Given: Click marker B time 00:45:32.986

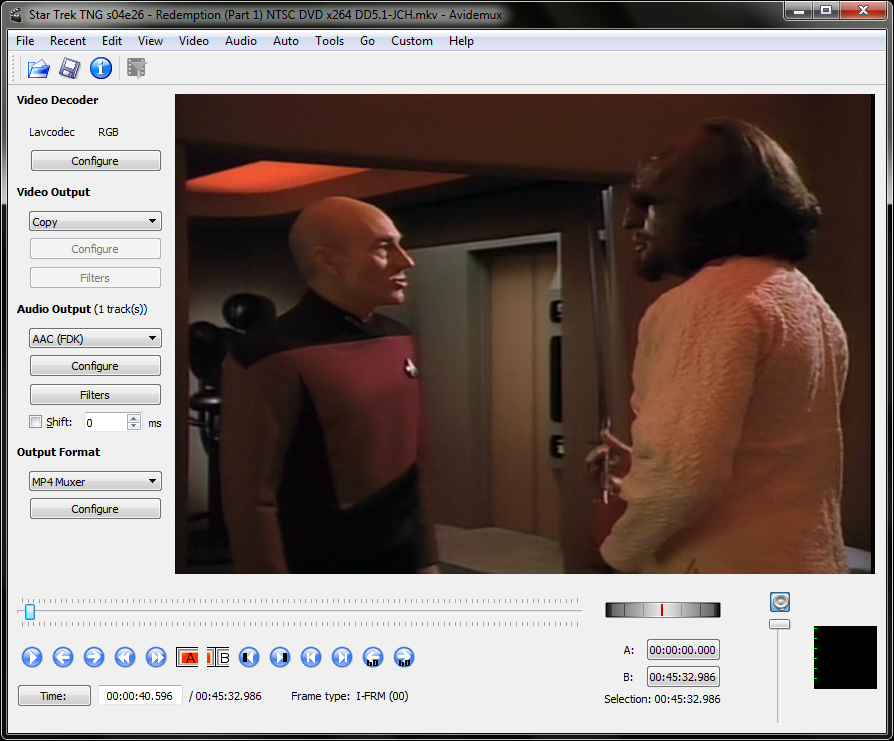Looking at the screenshot, I should (x=682, y=677).
